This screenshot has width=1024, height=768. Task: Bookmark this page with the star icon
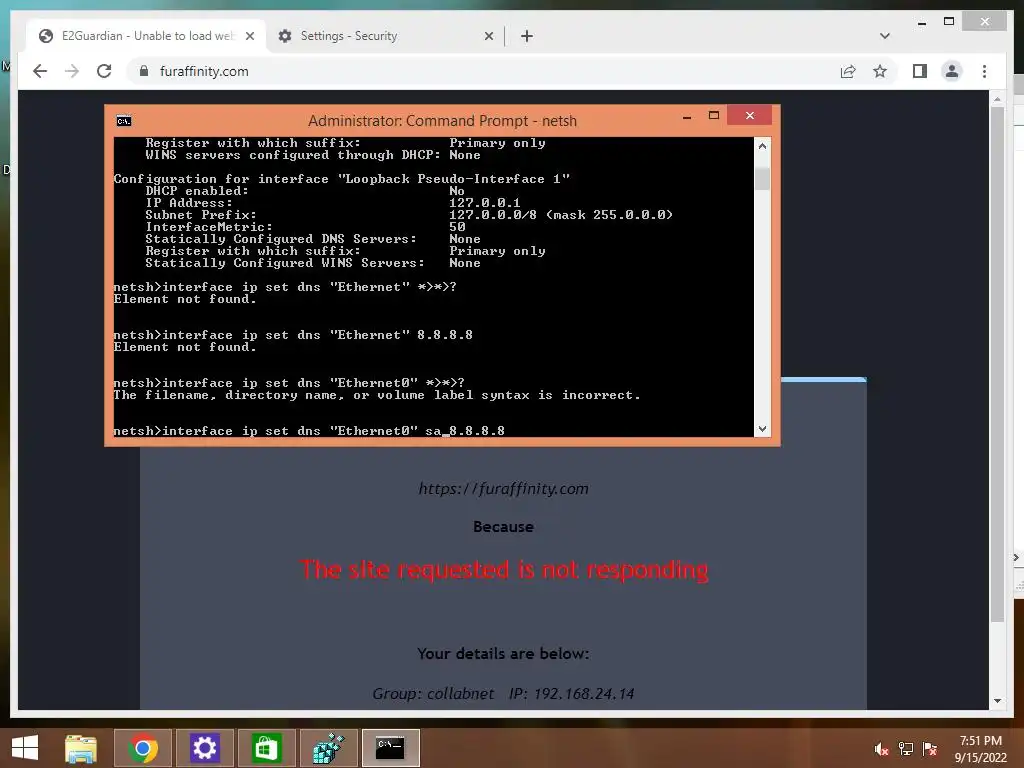880,71
